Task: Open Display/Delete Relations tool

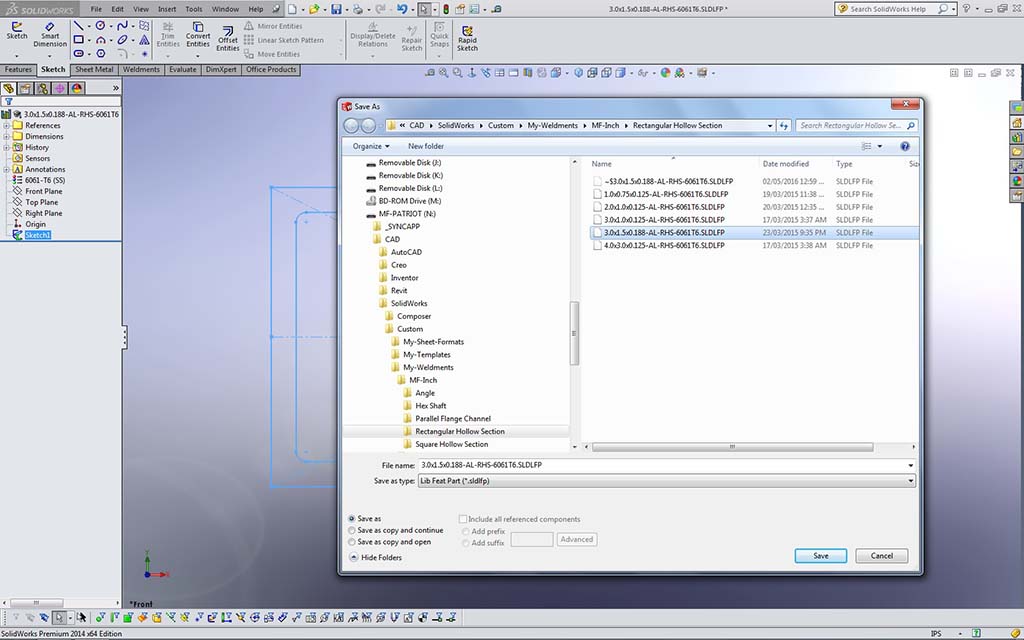Action: (x=373, y=33)
